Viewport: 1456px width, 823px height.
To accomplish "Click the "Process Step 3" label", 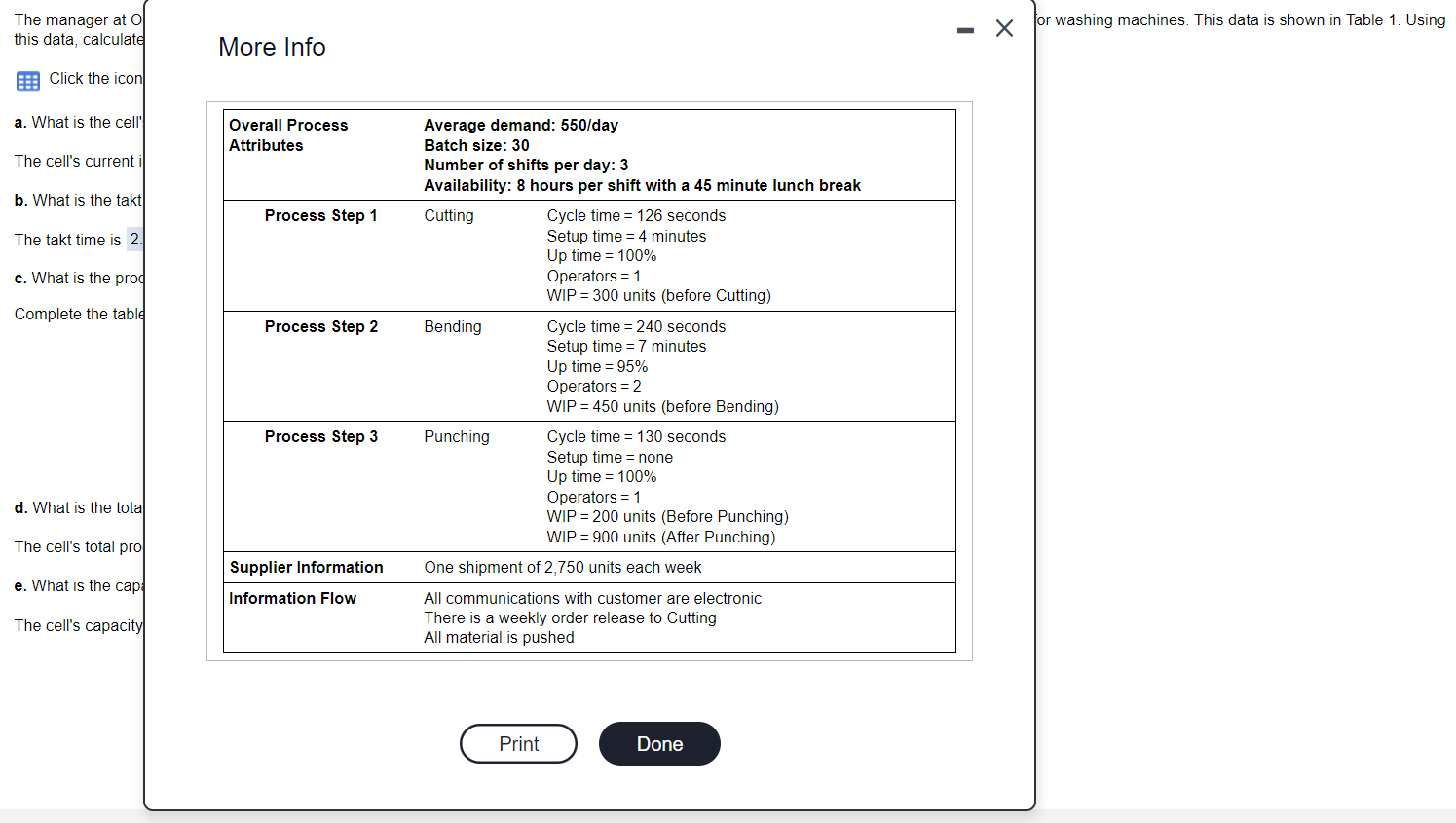I will click(321, 436).
